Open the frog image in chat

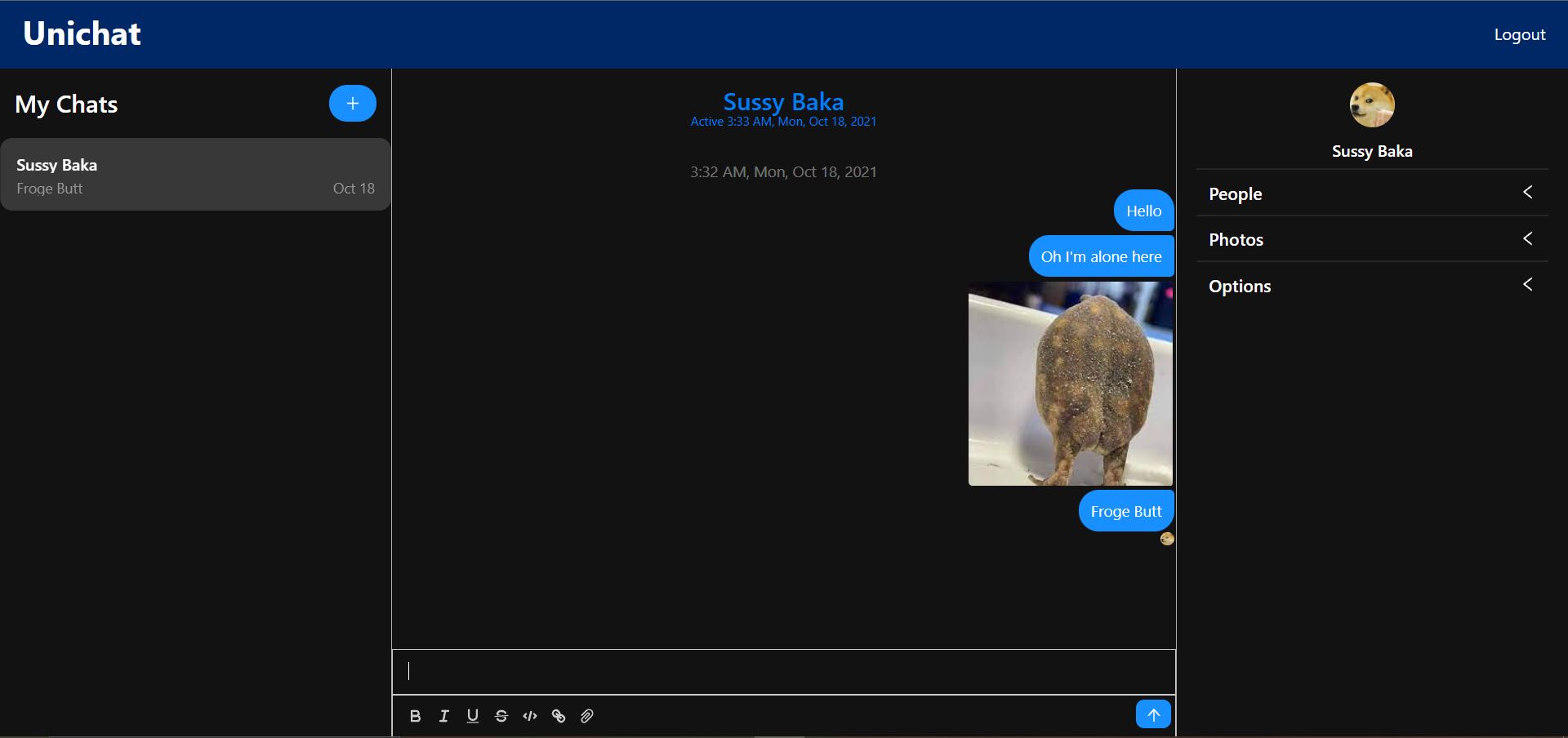[x=1070, y=384]
